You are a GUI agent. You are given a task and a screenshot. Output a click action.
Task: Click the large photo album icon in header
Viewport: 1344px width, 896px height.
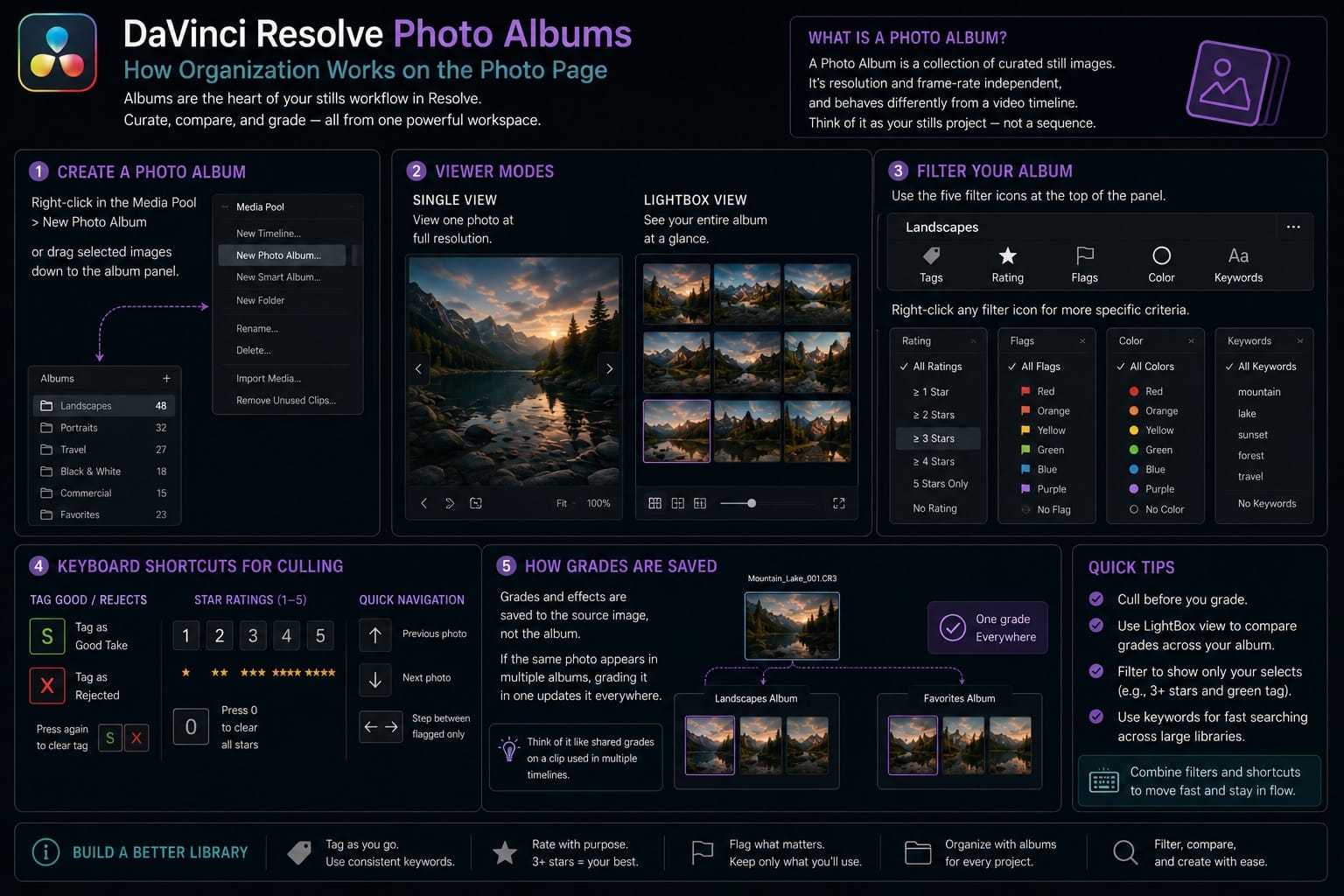1236,81
